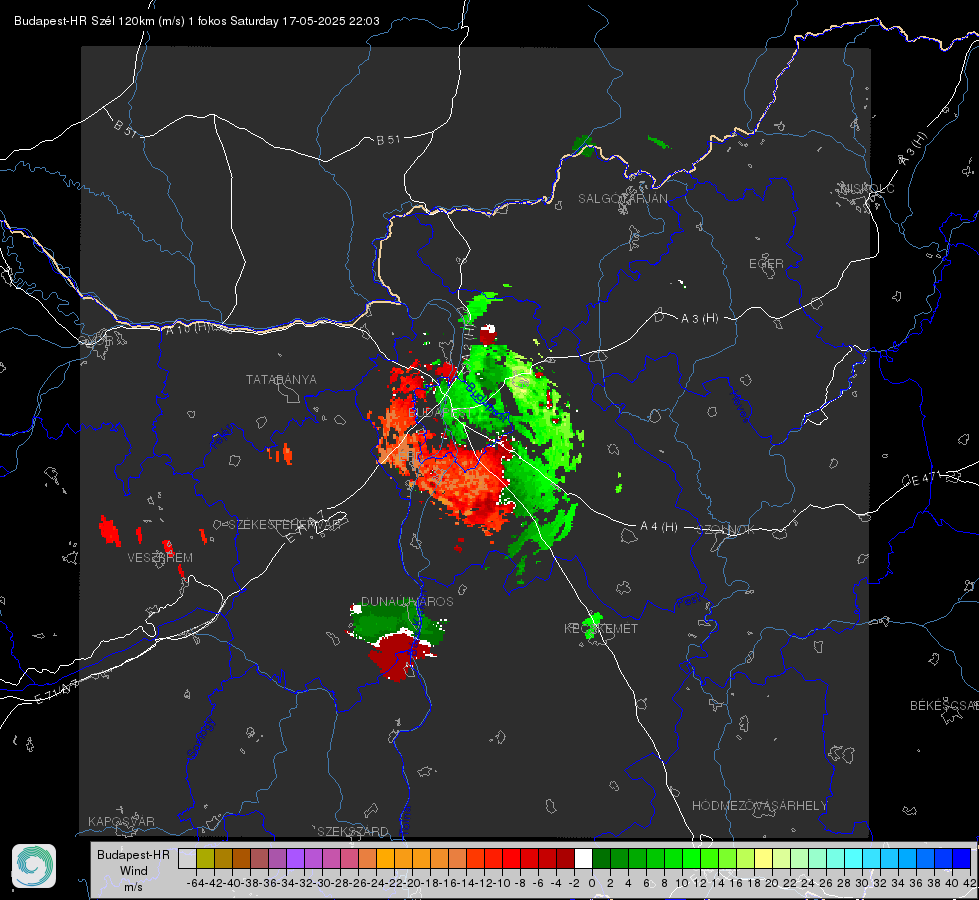Viewport: 979px width, 900px height.
Task: Click the dark green swatch right of 0
Action: point(601,859)
